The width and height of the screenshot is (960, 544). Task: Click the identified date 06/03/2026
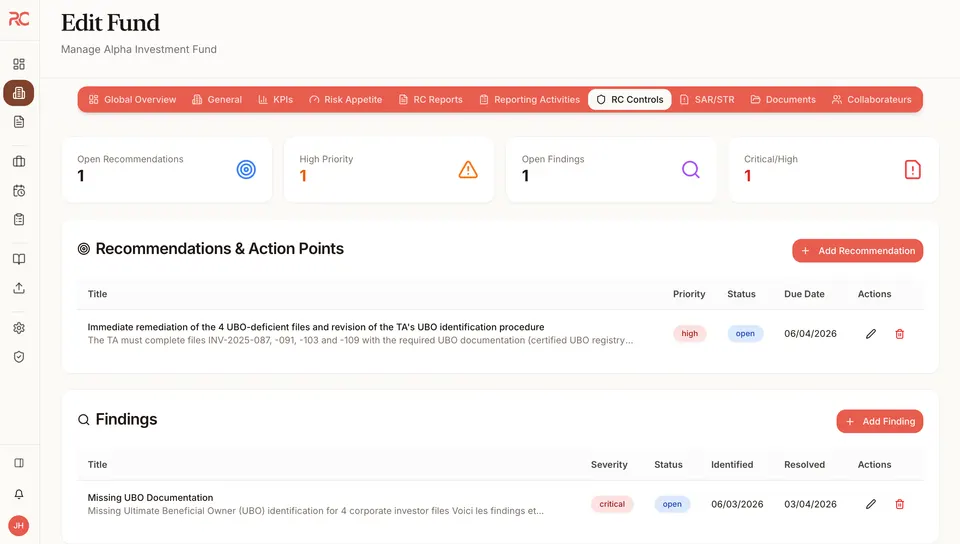(x=737, y=504)
